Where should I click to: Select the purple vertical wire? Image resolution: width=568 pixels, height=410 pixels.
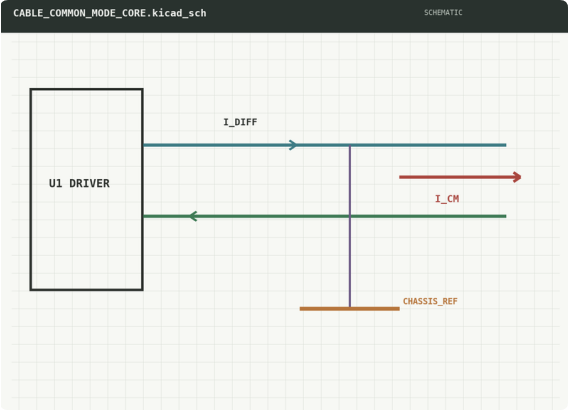coord(350,226)
